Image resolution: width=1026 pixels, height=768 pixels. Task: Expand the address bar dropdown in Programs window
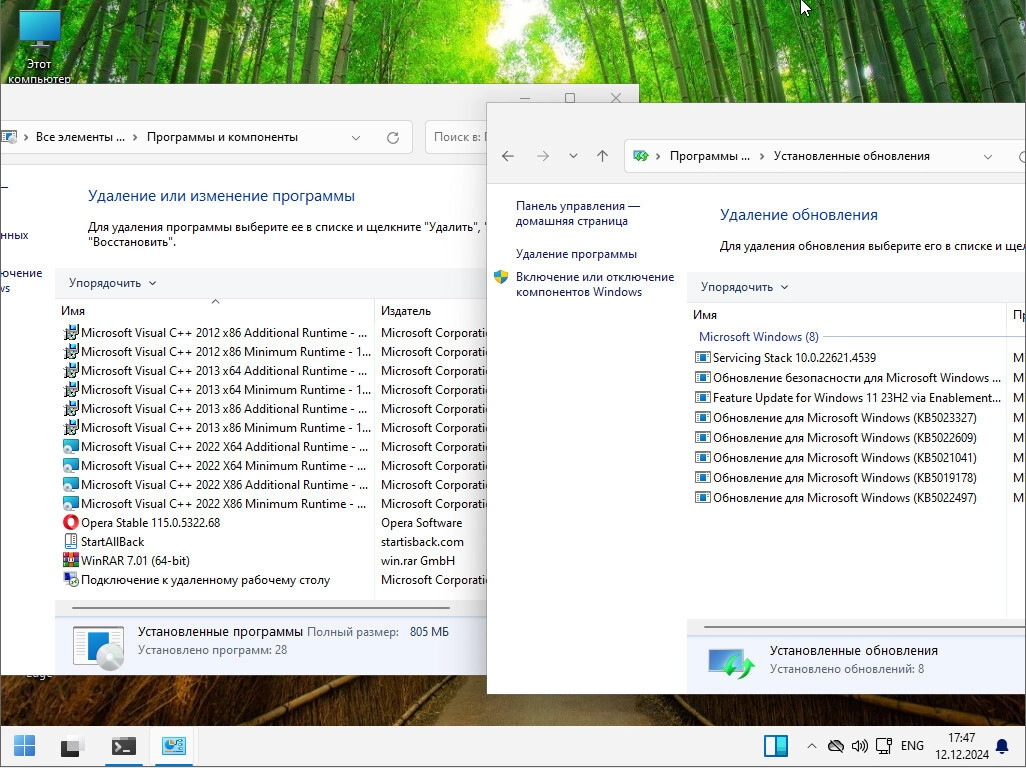[356, 138]
